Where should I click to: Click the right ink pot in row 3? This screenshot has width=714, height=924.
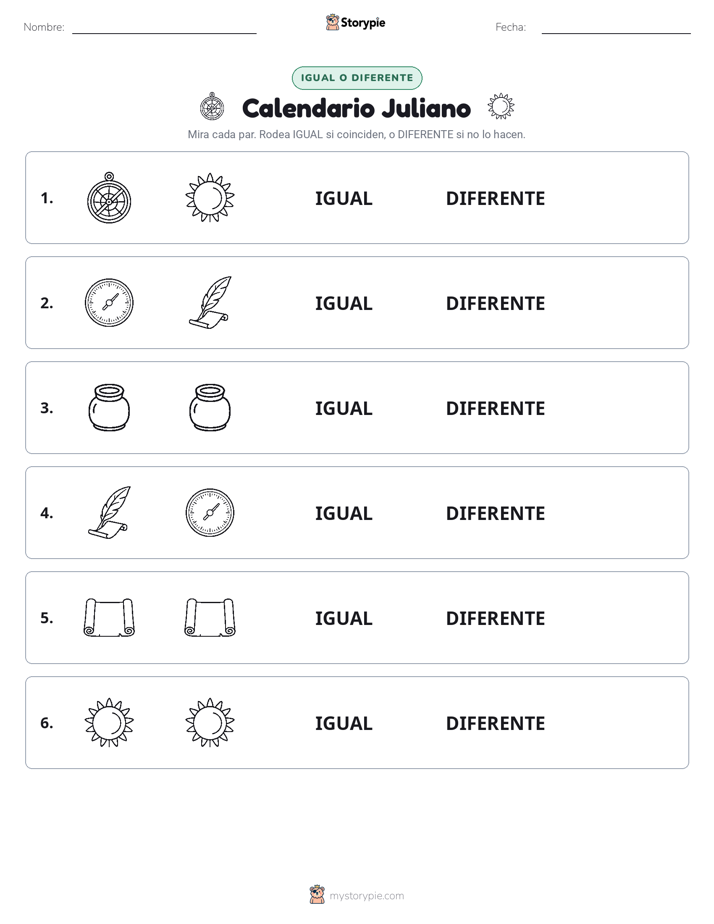click(x=210, y=408)
